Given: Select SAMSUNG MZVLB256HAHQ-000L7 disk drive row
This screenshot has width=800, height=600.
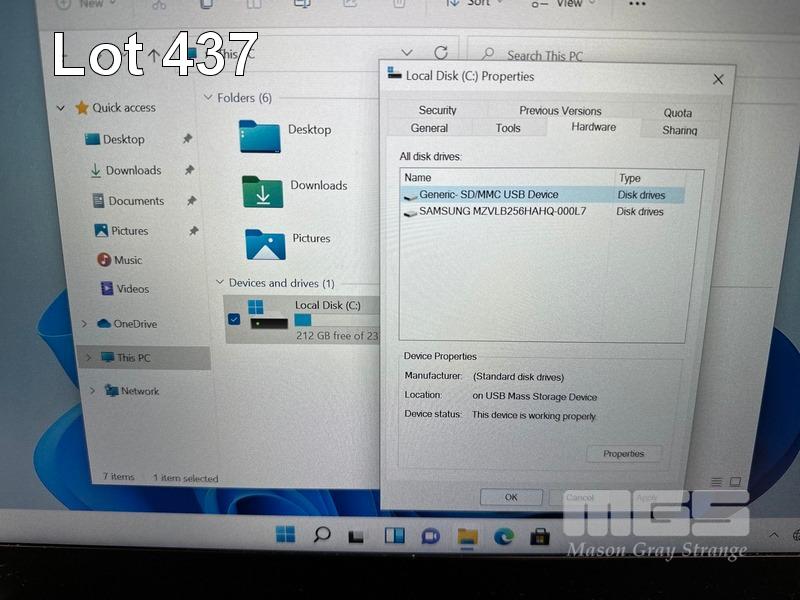Looking at the screenshot, I should pyautogui.click(x=502, y=212).
